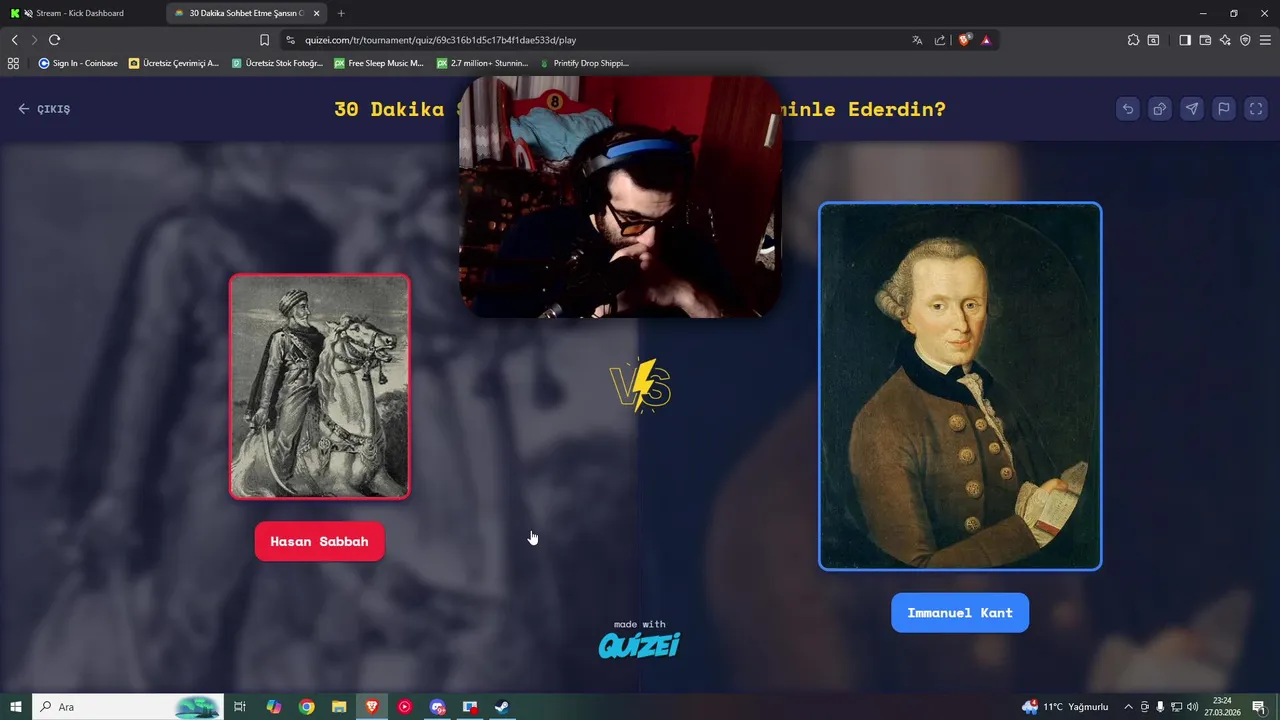This screenshot has height=720, width=1280.
Task: Open Steam from the taskbar
Action: pyautogui.click(x=502, y=707)
